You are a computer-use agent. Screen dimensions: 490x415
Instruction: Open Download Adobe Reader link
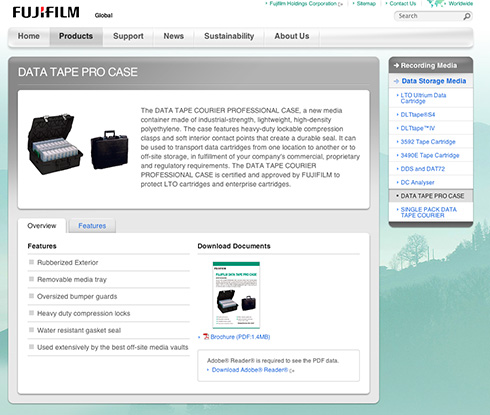pos(250,370)
